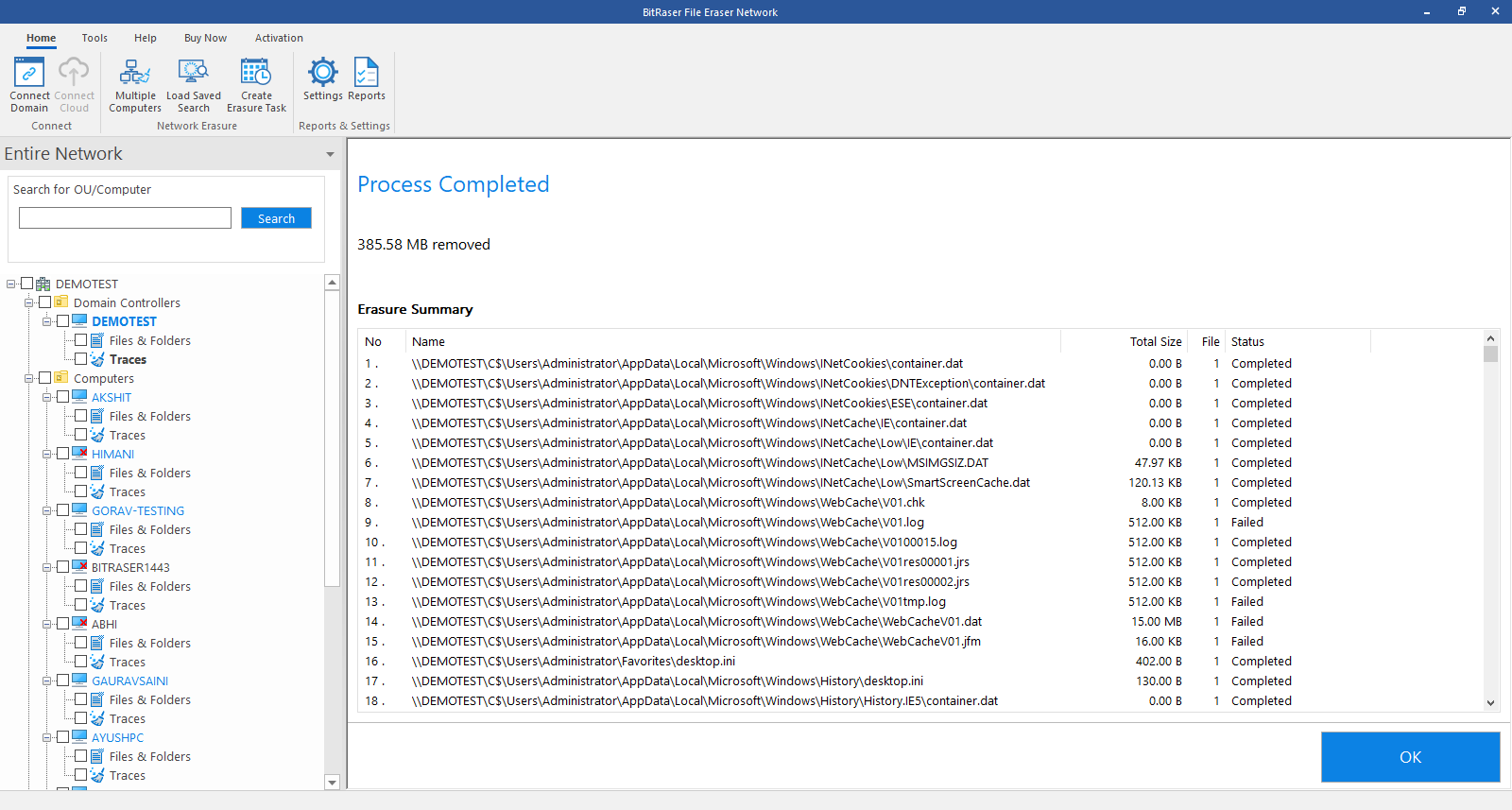Open the Connect Domain tool
The width and height of the screenshot is (1512, 810).
(x=29, y=84)
